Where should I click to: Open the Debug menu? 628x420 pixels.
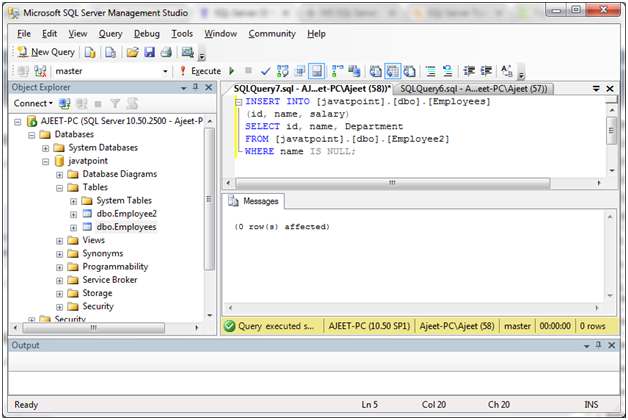pyautogui.click(x=147, y=34)
